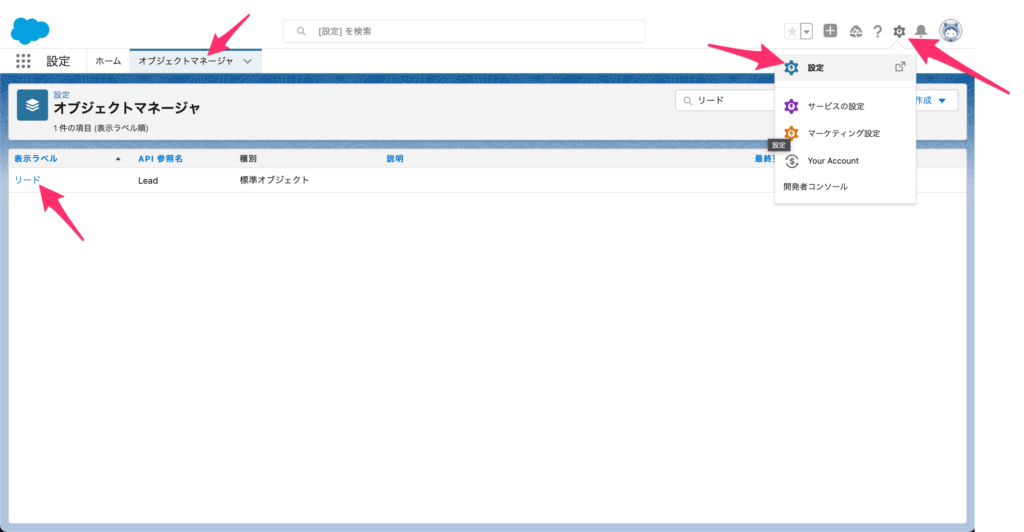Click the Salesforce cloud logo
The height and width of the screenshot is (532, 1024).
(30, 31)
